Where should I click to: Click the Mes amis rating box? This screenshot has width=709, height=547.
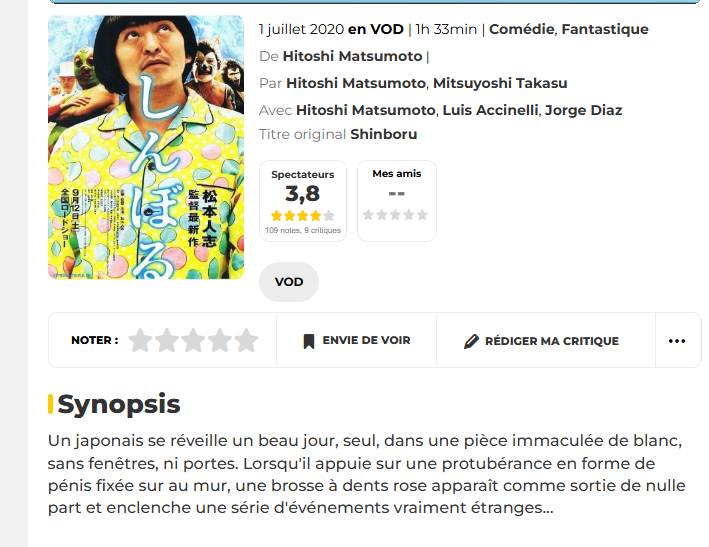click(396, 200)
